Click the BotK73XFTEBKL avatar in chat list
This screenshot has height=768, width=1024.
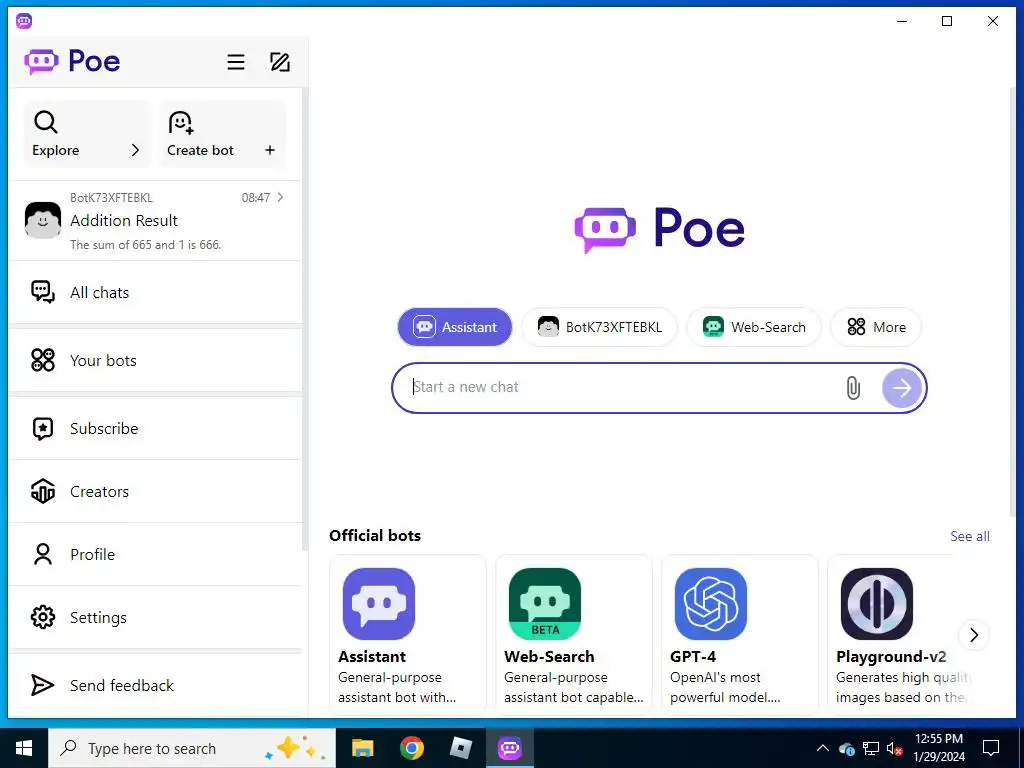[x=43, y=220]
